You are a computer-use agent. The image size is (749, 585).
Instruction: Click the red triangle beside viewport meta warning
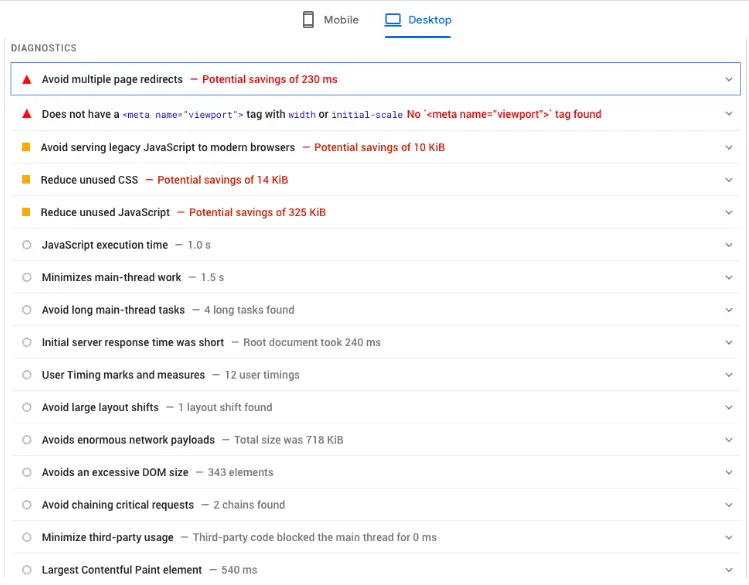click(27, 114)
